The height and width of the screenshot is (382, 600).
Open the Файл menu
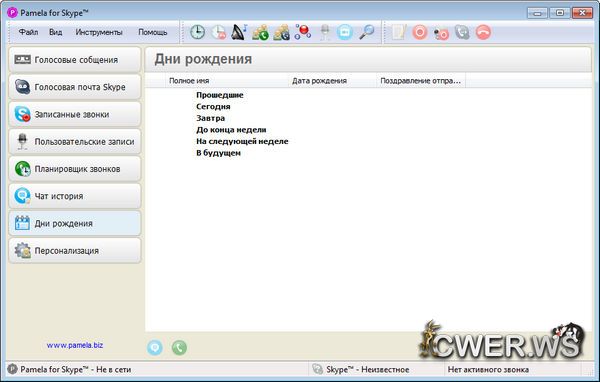click(28, 32)
